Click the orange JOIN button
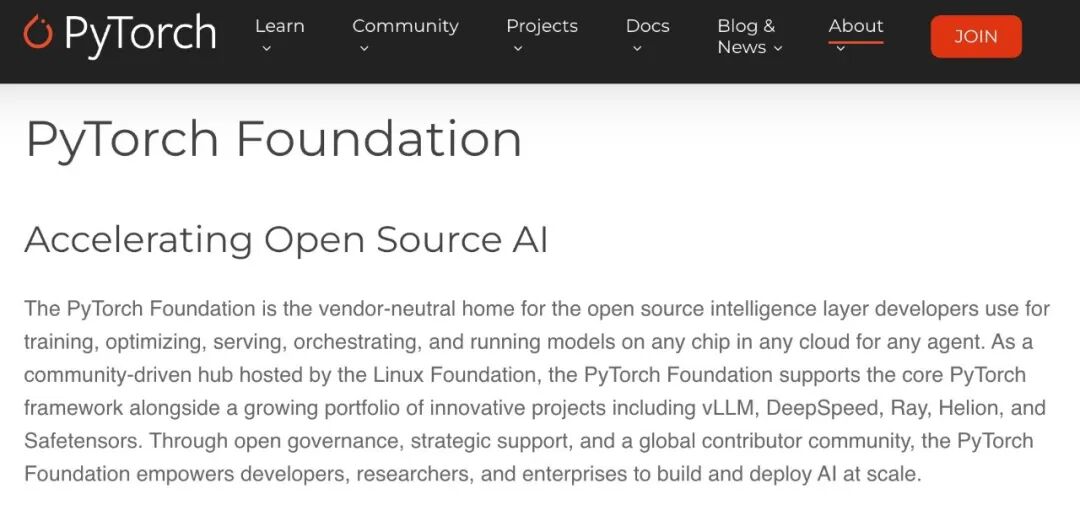The width and height of the screenshot is (1080, 521). point(975,37)
